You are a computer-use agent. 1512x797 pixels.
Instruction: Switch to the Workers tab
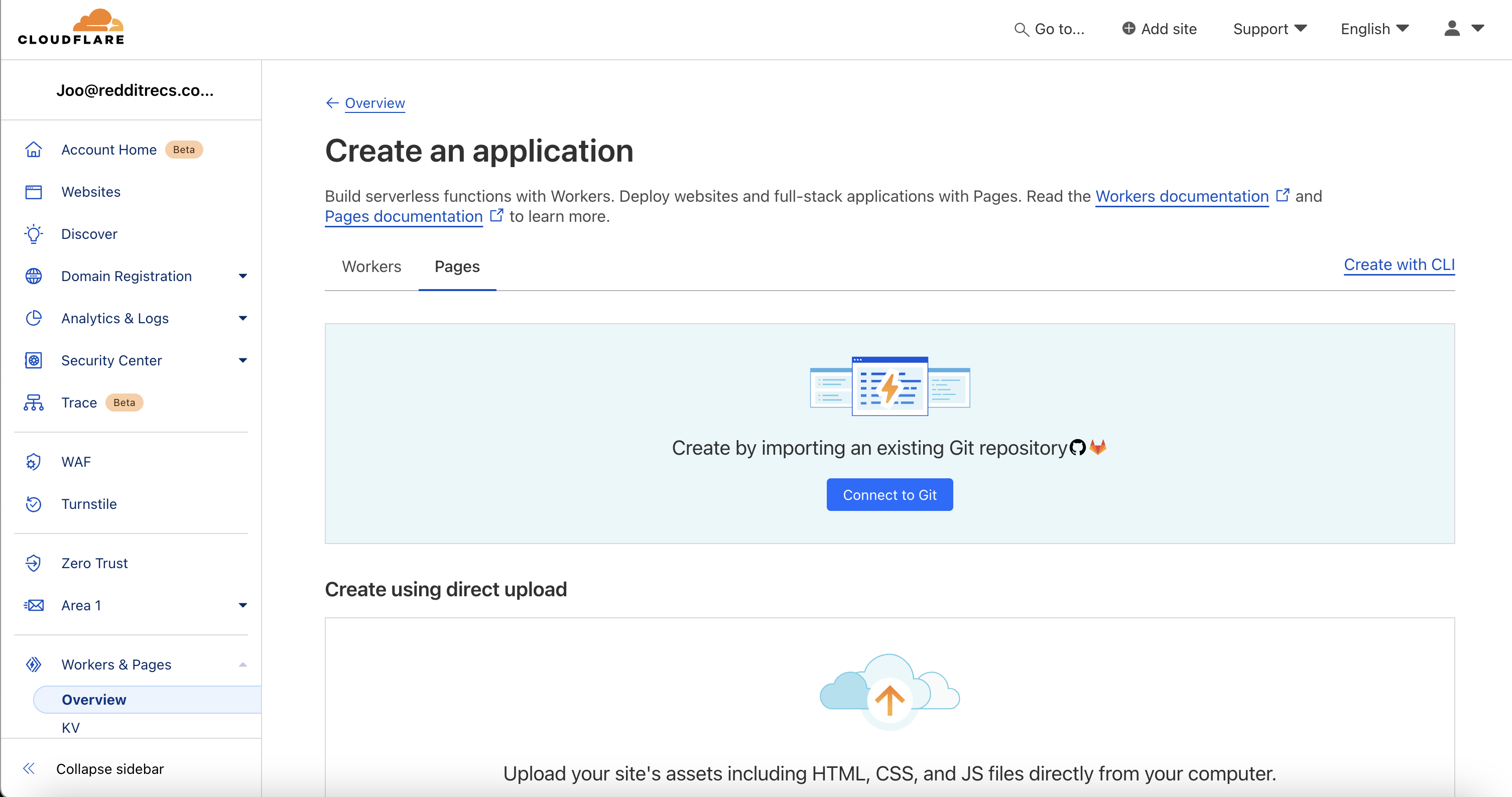coord(371,267)
